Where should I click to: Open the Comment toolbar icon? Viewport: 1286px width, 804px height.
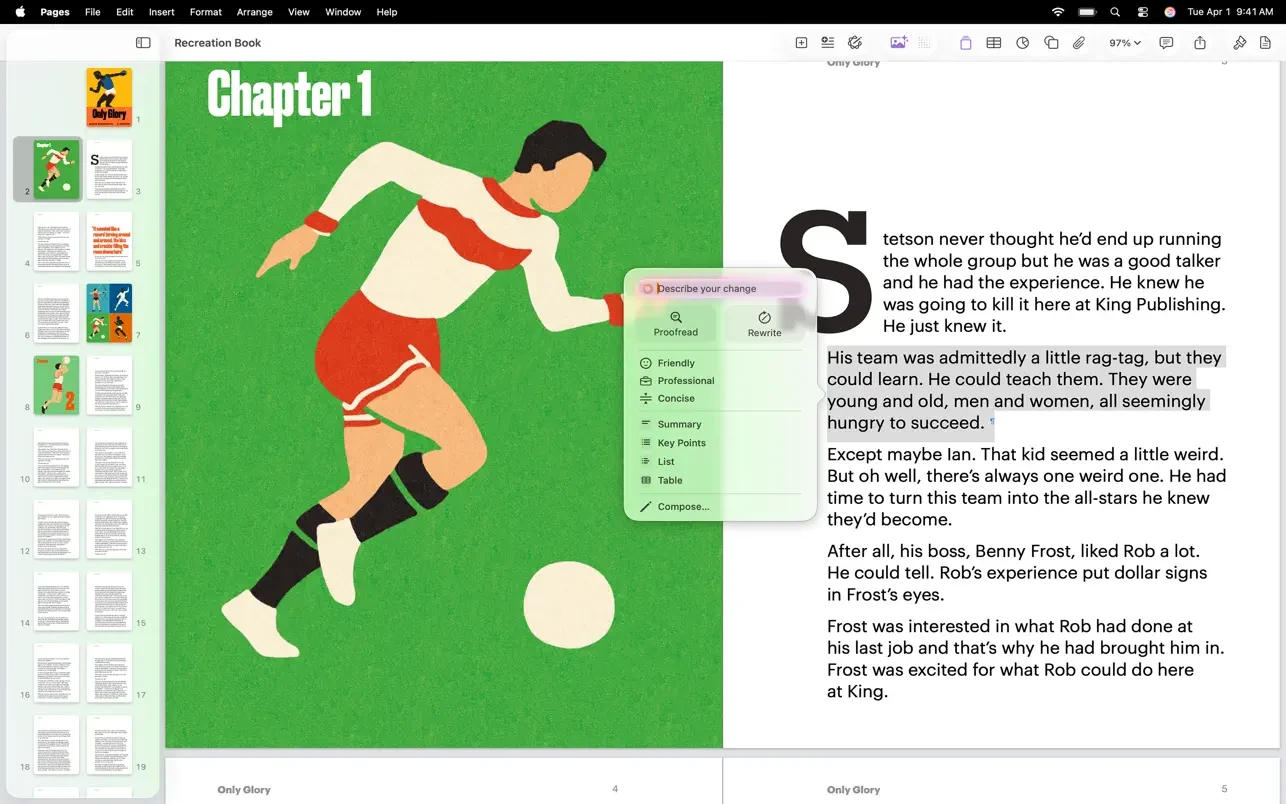point(1166,43)
